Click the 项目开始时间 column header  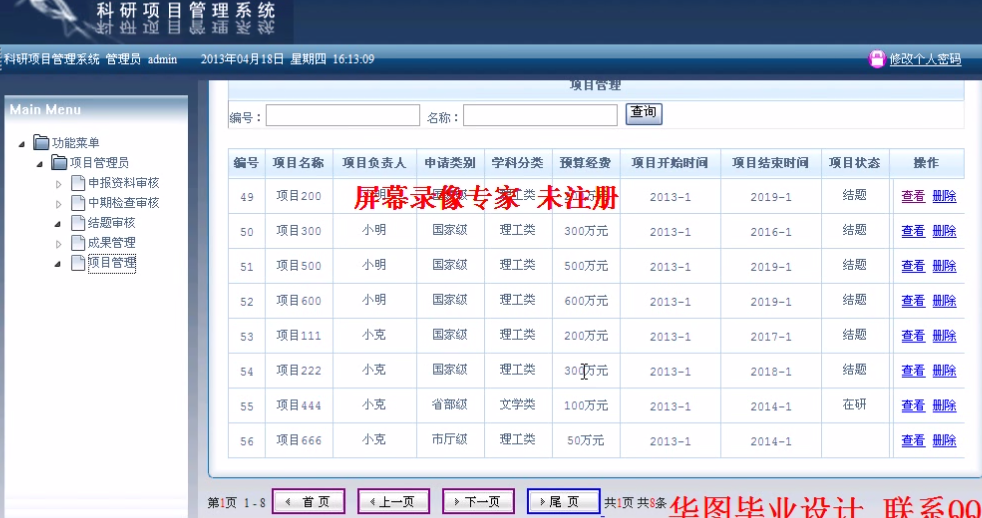(669, 163)
